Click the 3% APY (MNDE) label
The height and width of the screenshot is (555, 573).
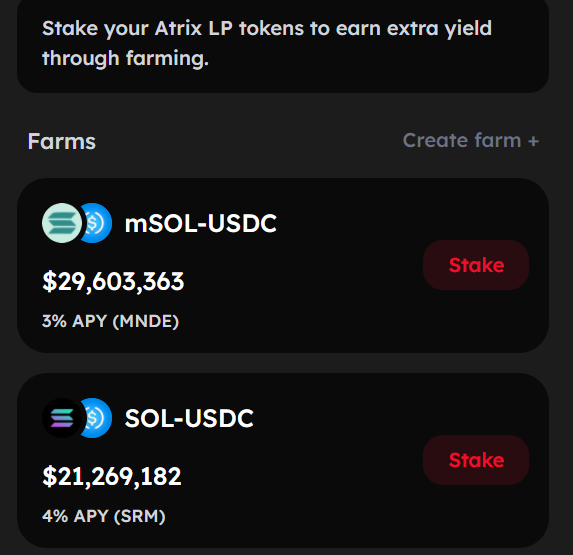[x=110, y=322]
